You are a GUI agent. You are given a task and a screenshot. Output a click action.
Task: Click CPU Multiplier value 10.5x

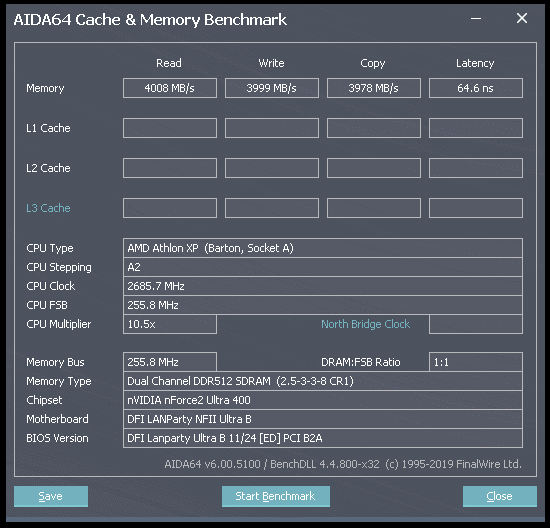170,324
